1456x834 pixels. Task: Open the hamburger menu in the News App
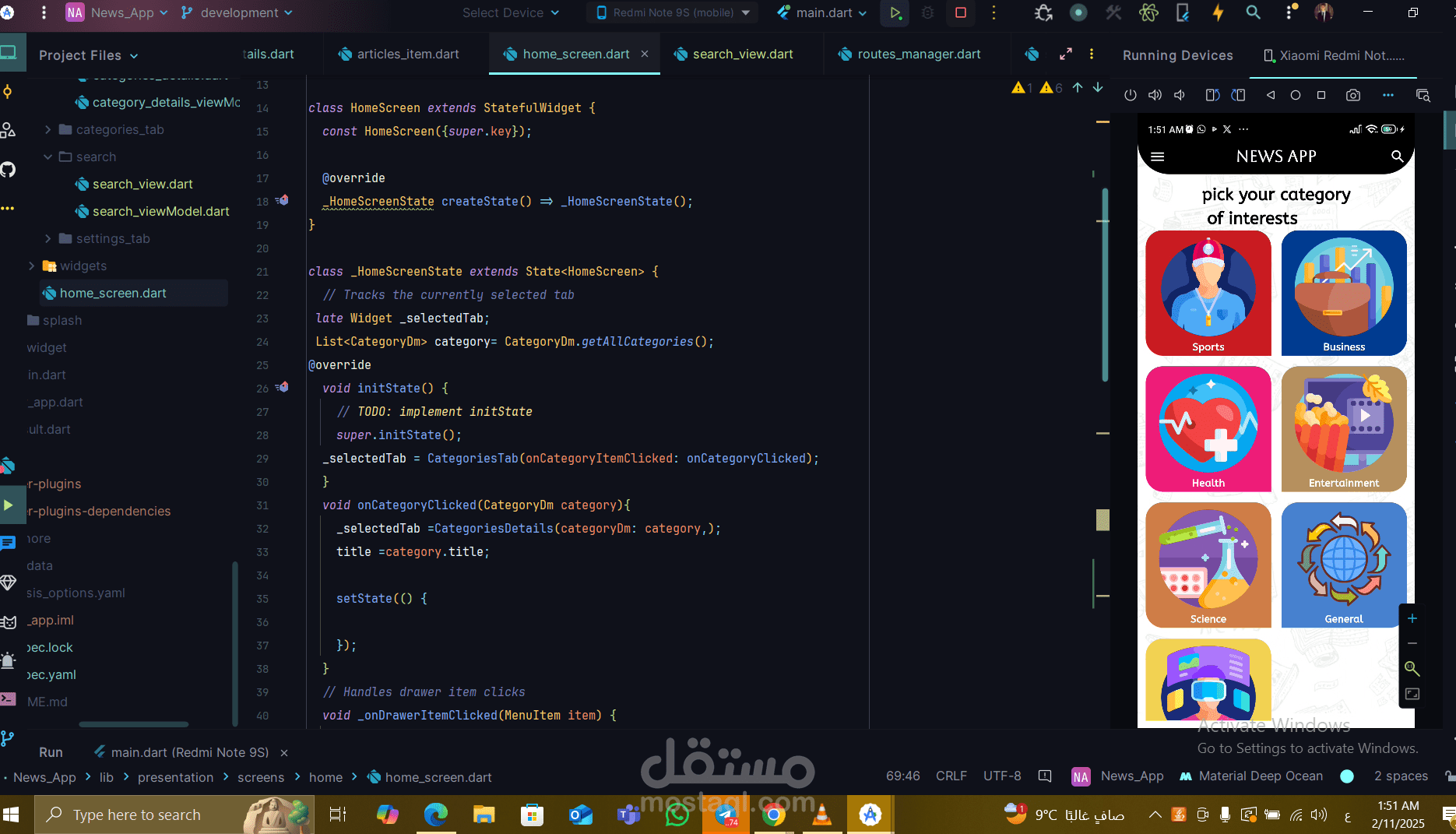click(x=1158, y=157)
